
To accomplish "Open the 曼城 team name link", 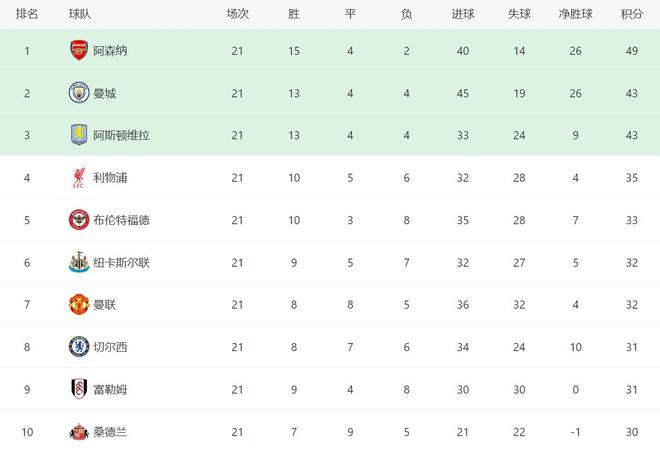I will pos(104,93).
